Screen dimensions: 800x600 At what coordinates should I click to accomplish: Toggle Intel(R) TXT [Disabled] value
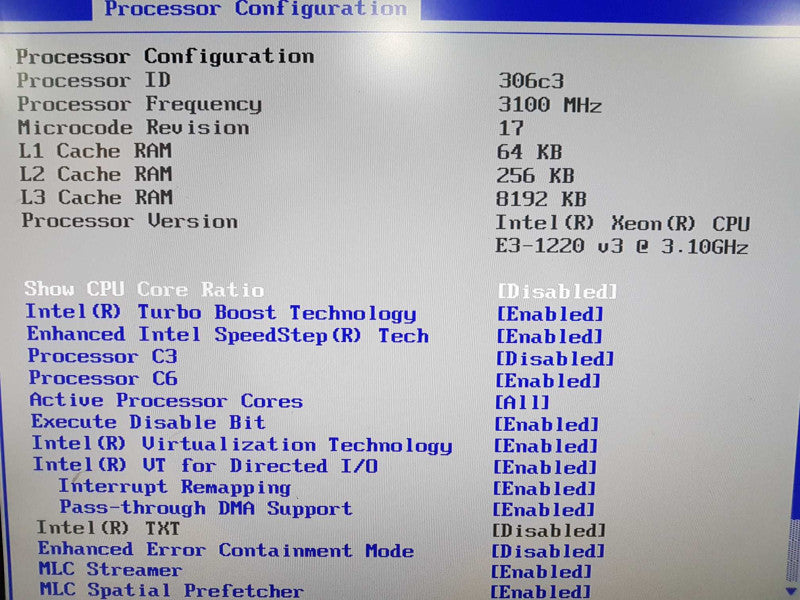coord(548,531)
